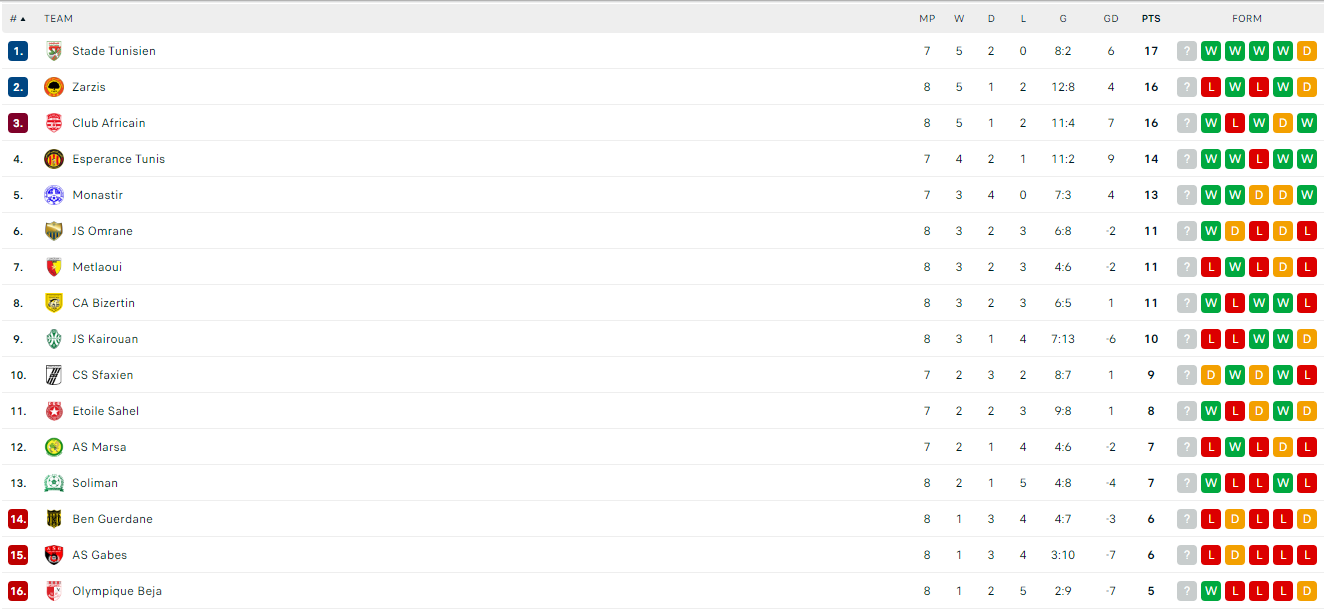Open the Olympique Beja crest icon
The height and width of the screenshot is (615, 1324).
[54, 591]
